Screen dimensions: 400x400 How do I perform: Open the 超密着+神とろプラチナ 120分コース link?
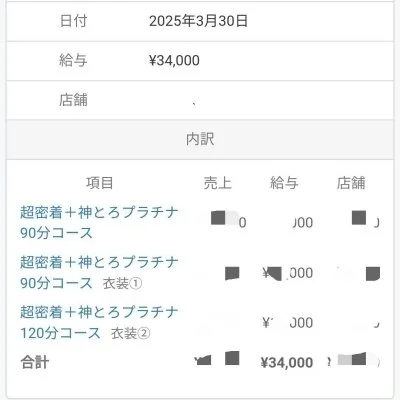tap(99, 322)
